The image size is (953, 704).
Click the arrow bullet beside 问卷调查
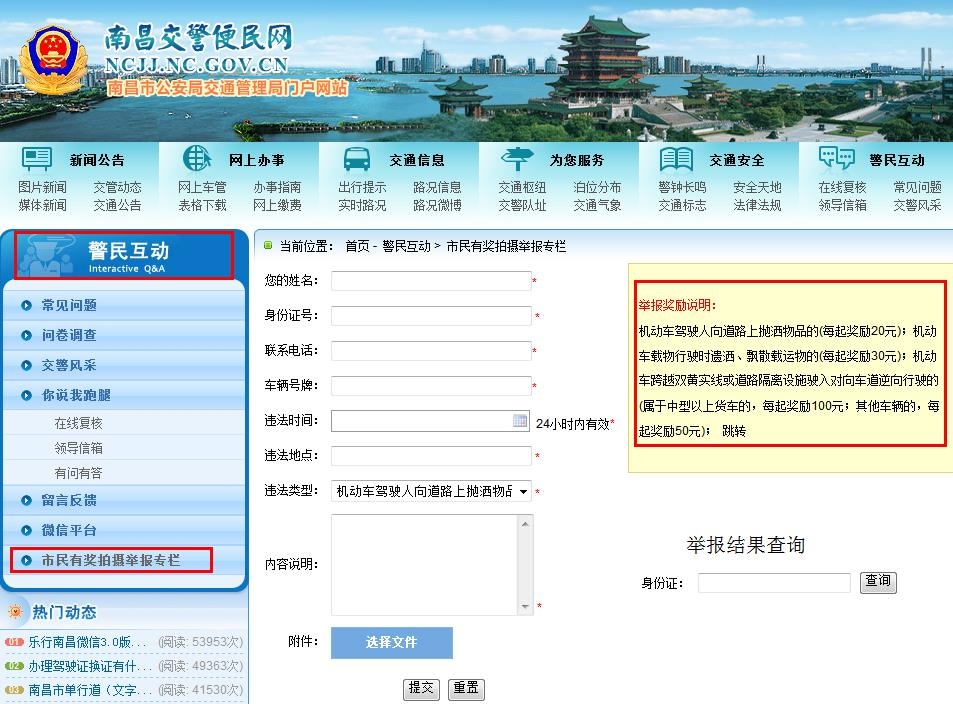click(26, 335)
